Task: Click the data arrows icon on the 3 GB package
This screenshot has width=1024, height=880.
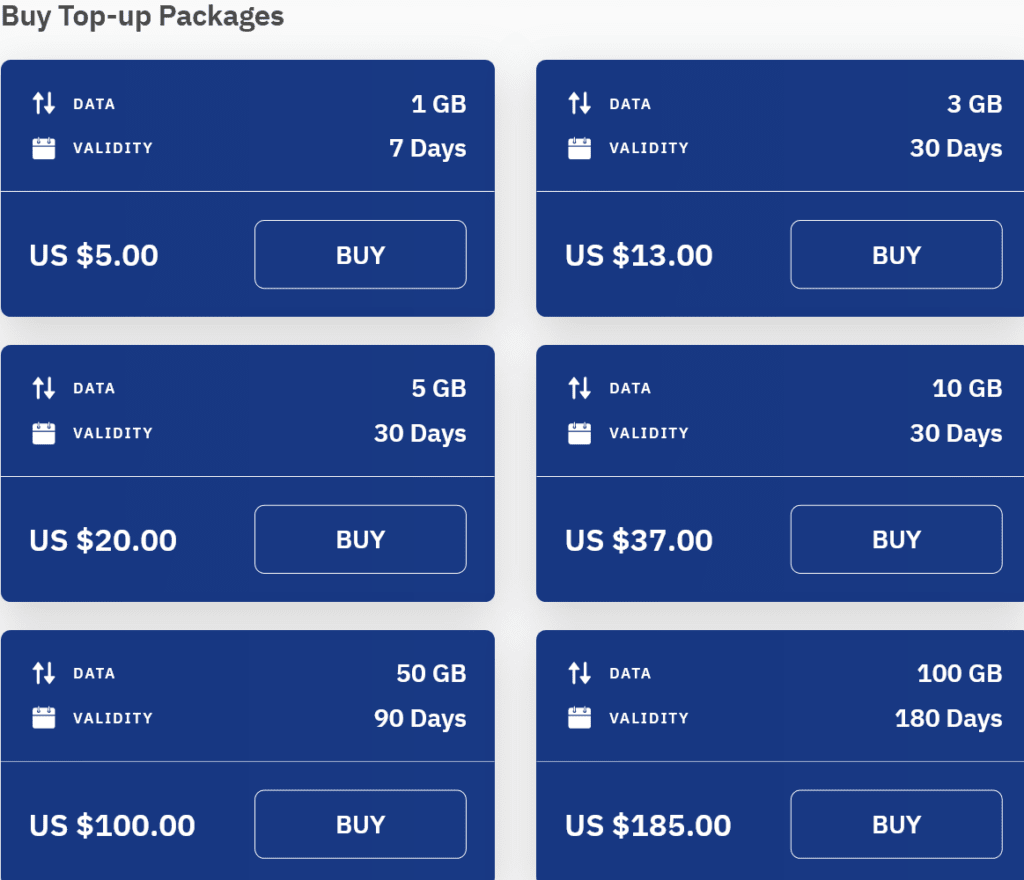Action: [x=580, y=103]
